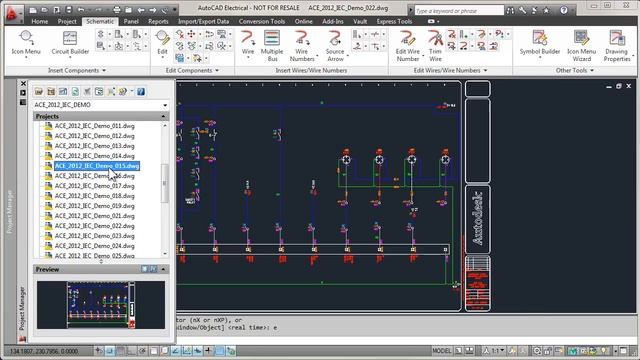Toggle Lineweight display in status bar

point(208,351)
